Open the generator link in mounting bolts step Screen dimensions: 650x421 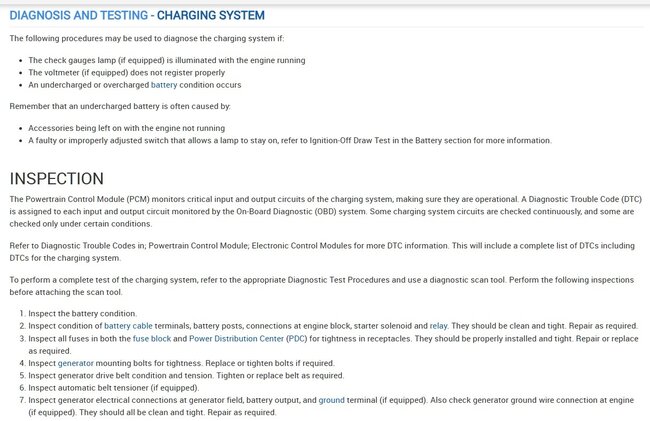[x=76, y=364]
